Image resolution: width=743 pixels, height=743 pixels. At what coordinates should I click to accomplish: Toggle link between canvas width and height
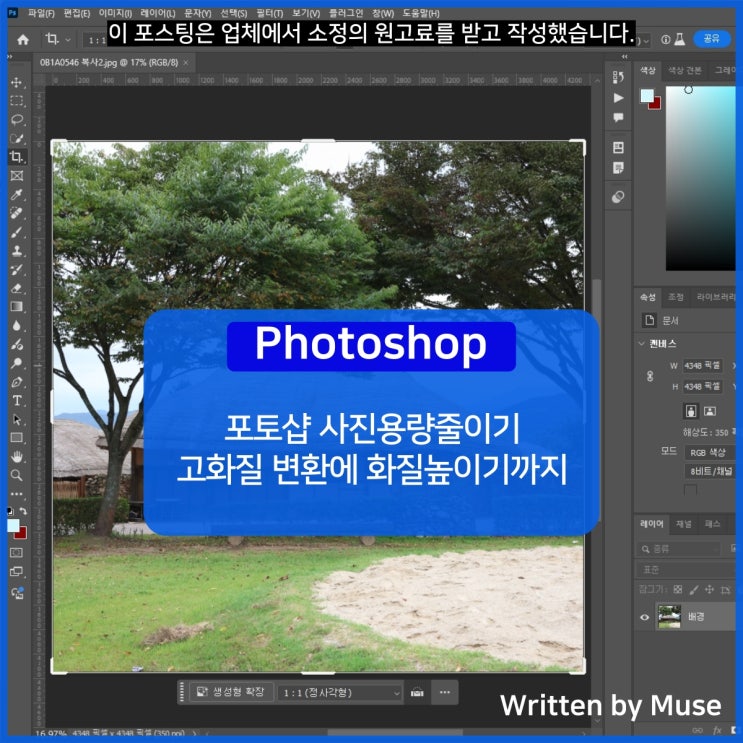[650, 376]
